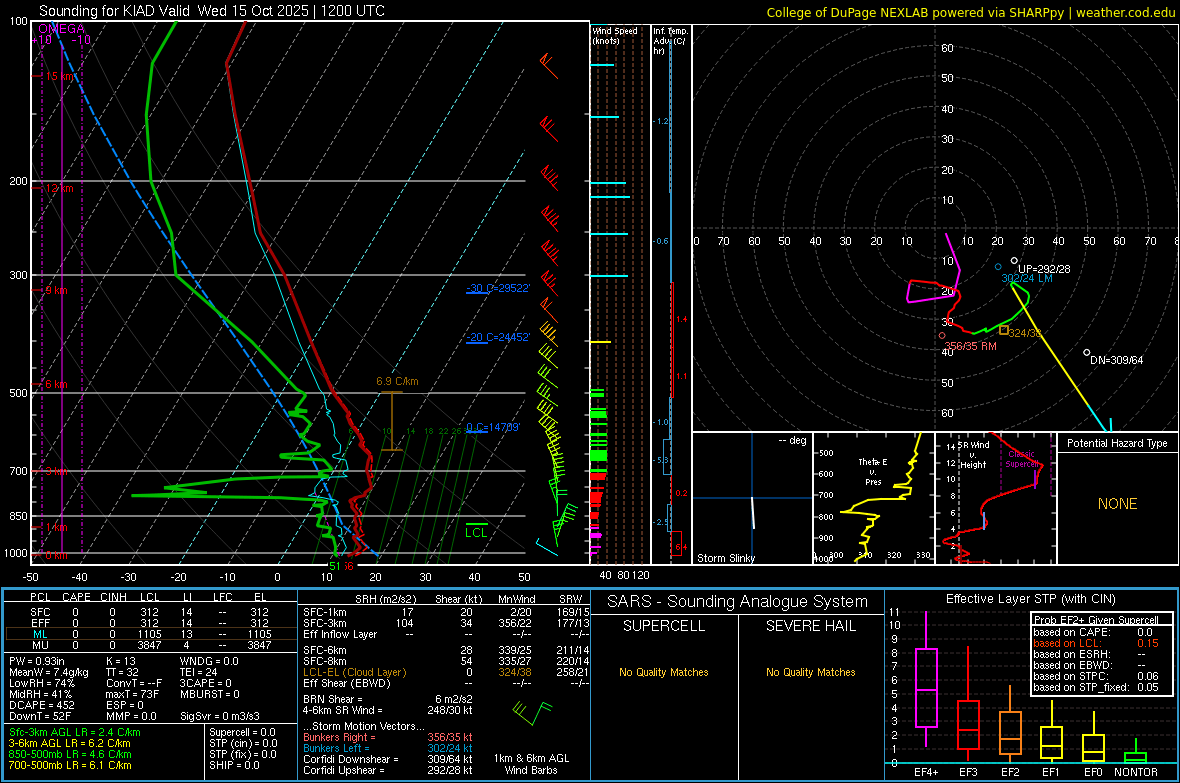Click the '9 km' height marker

coord(56,290)
